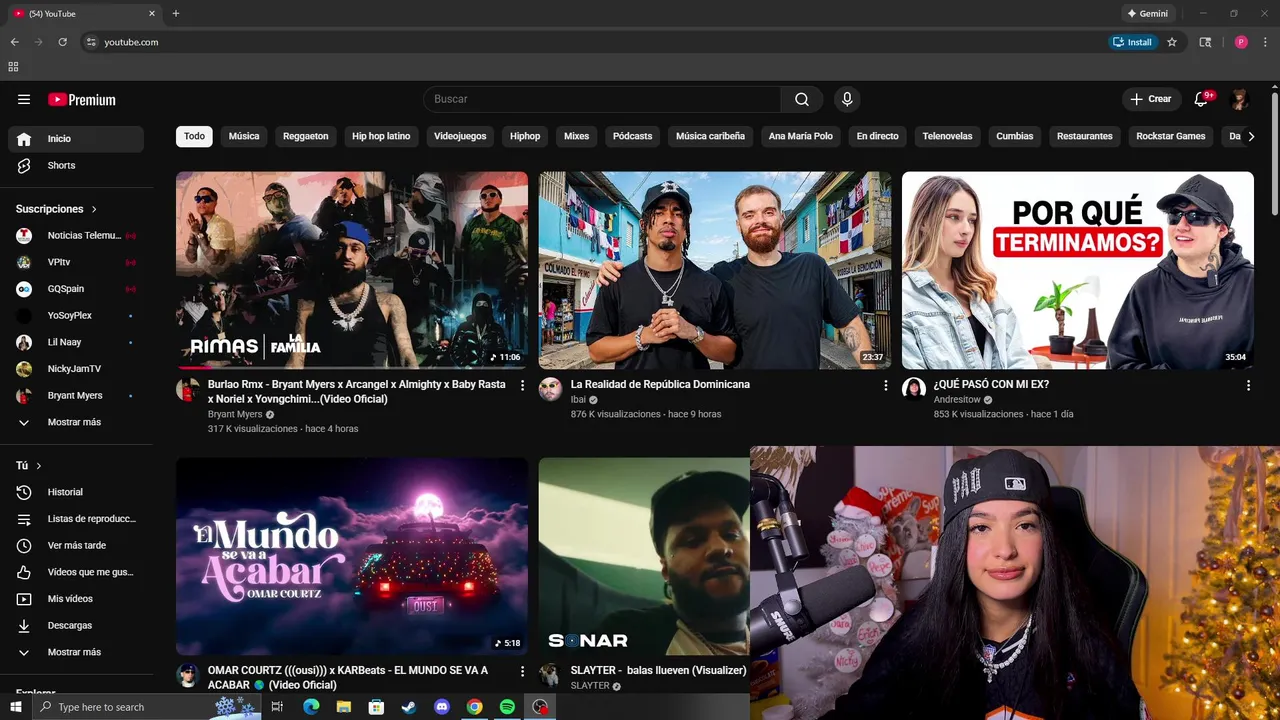
Task: Open the Ibai channel name link
Action: click(x=578, y=399)
